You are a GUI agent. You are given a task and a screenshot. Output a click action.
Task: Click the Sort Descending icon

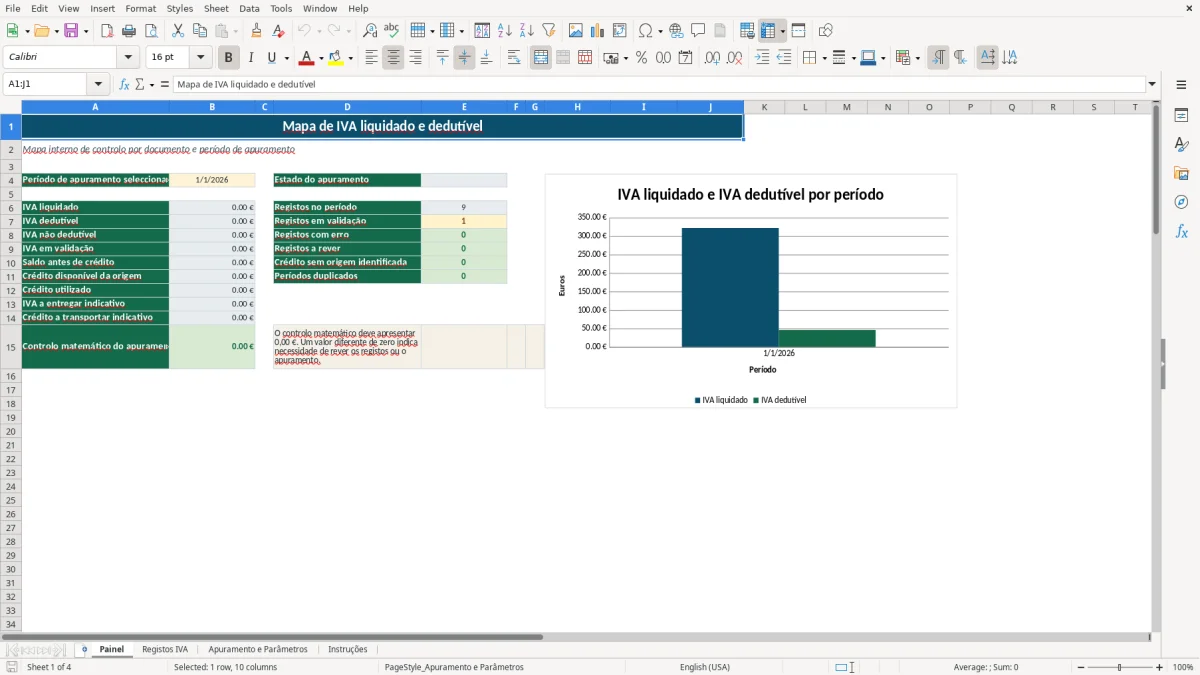pos(527,31)
